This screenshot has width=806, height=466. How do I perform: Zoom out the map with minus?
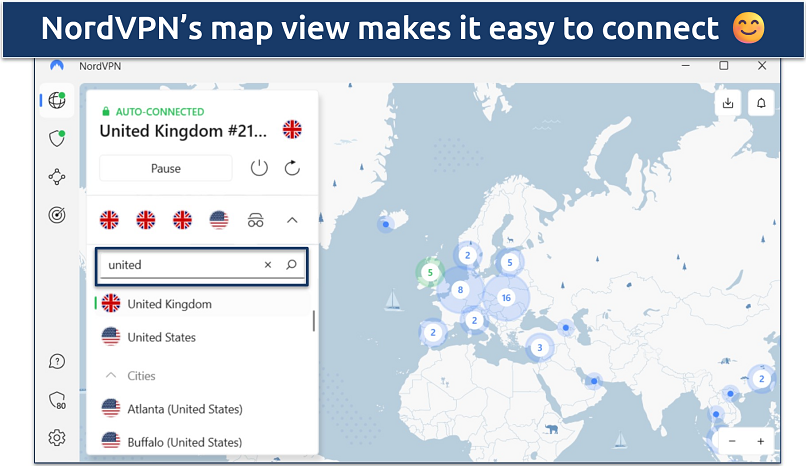(x=732, y=441)
